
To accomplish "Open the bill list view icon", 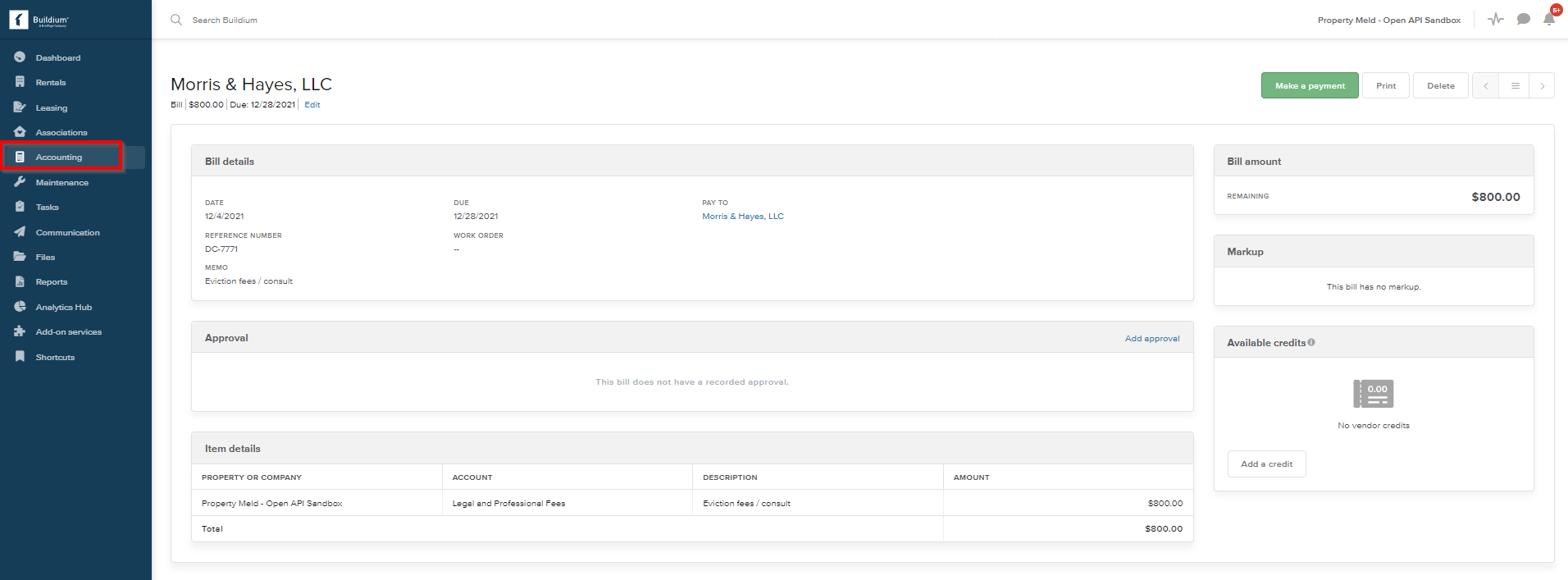I will 1515,86.
